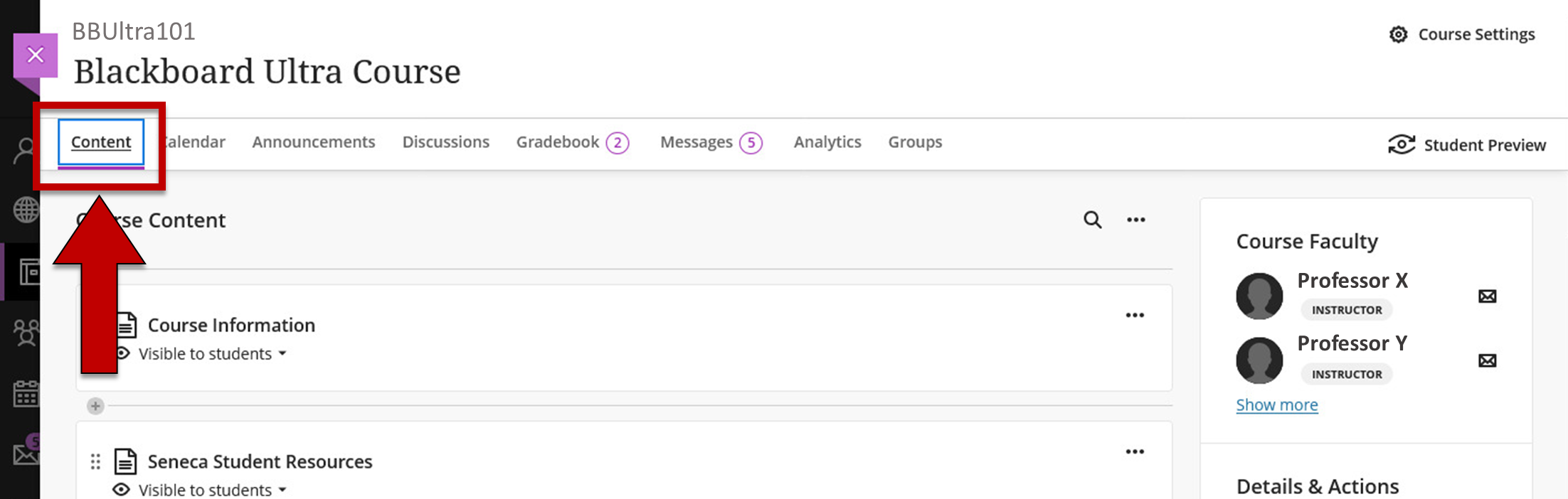Expand Course Information visibility dropdown
The height and width of the screenshot is (499, 1568).
click(282, 353)
